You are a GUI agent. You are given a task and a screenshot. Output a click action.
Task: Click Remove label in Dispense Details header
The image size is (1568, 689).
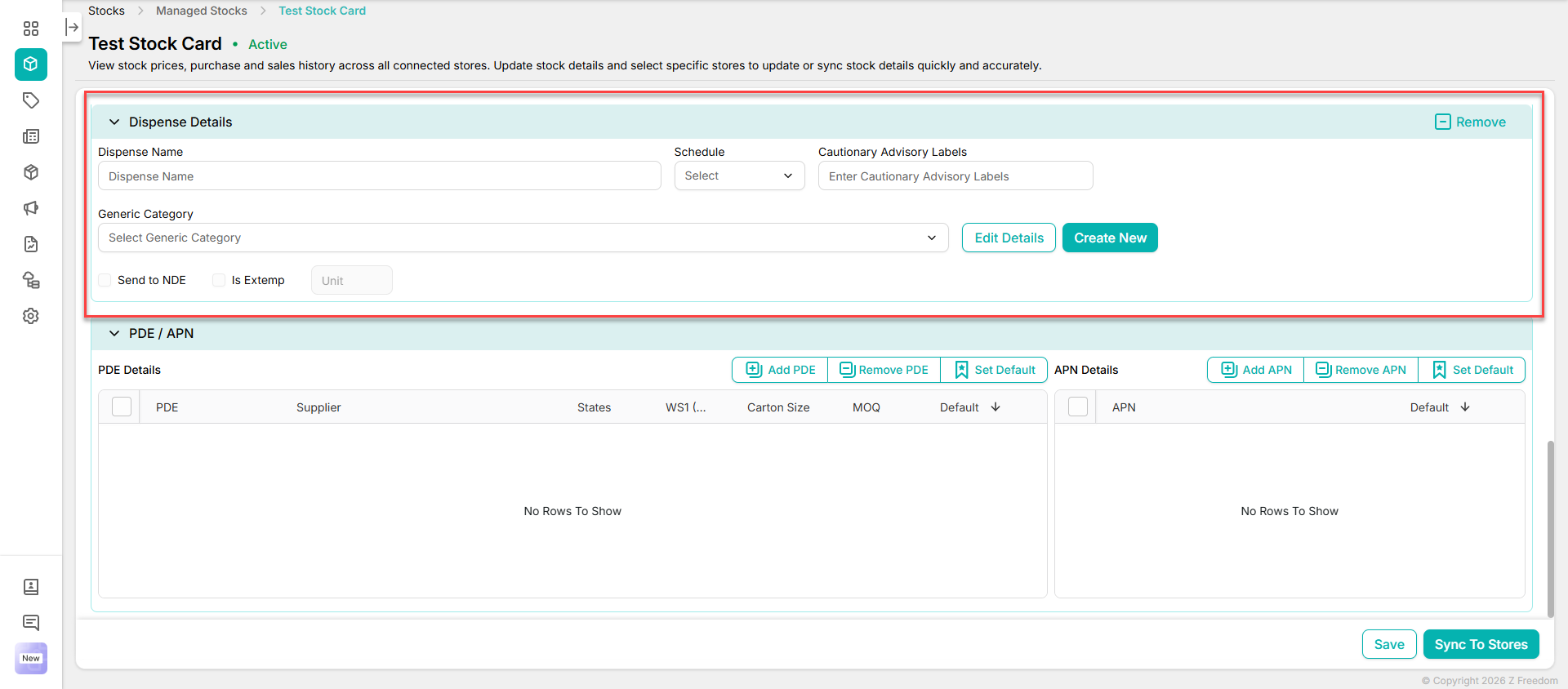coord(1481,122)
